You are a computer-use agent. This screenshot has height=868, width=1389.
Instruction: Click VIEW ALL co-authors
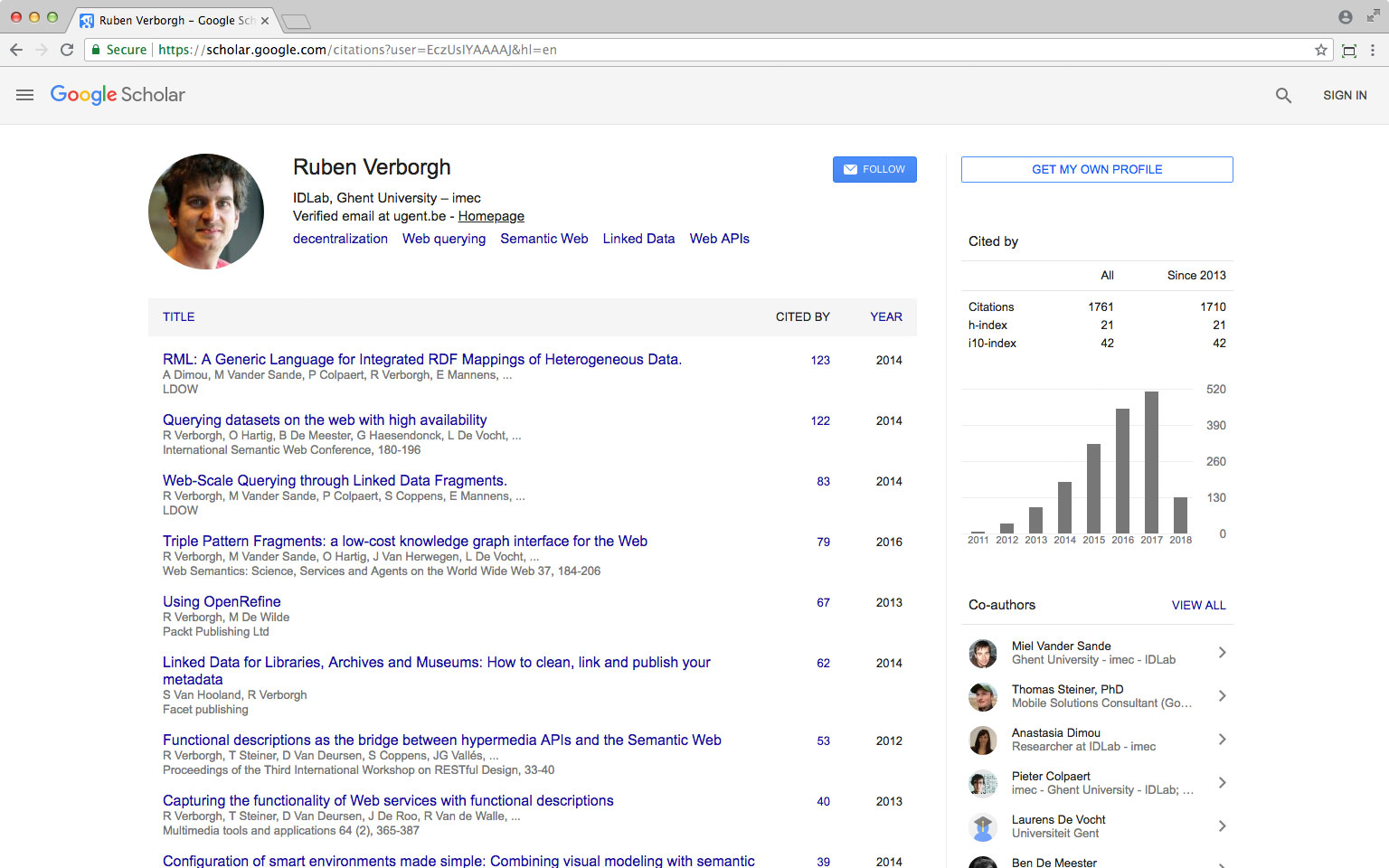1199,605
